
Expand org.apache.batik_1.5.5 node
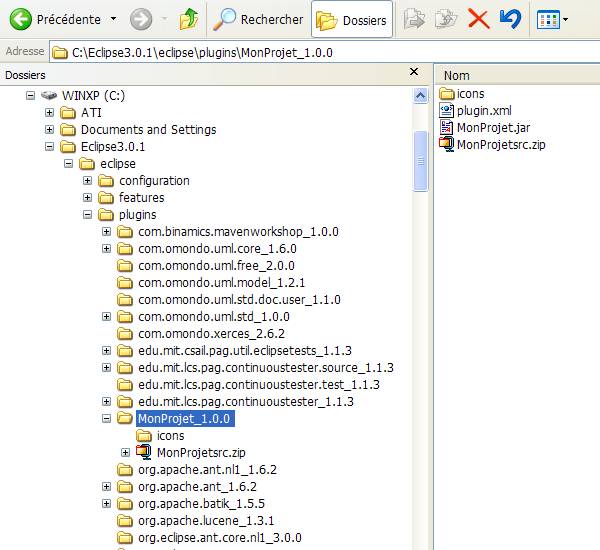click(106, 503)
